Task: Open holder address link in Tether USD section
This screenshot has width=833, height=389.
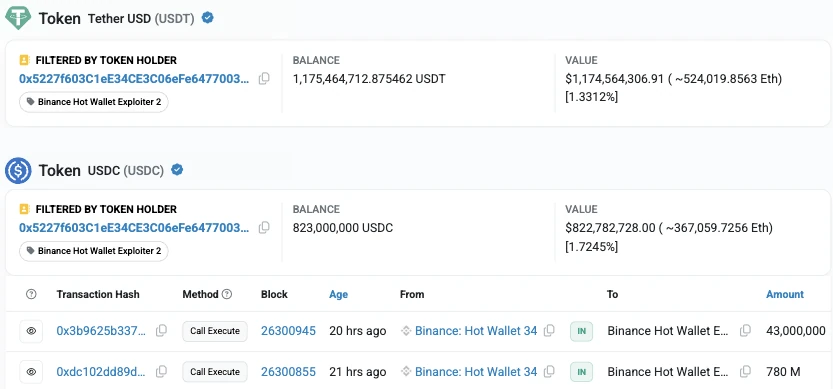Action: click(134, 79)
